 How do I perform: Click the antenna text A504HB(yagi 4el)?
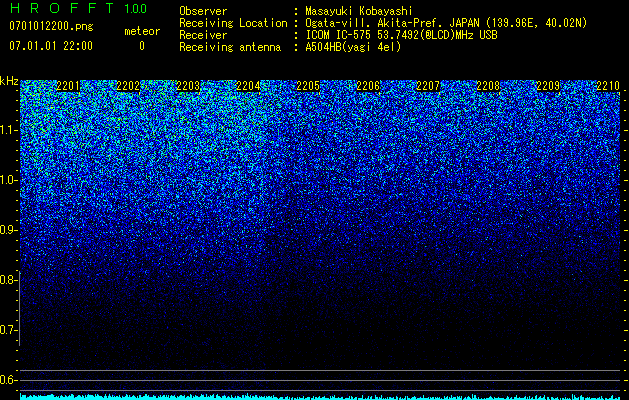[x=353, y=47]
